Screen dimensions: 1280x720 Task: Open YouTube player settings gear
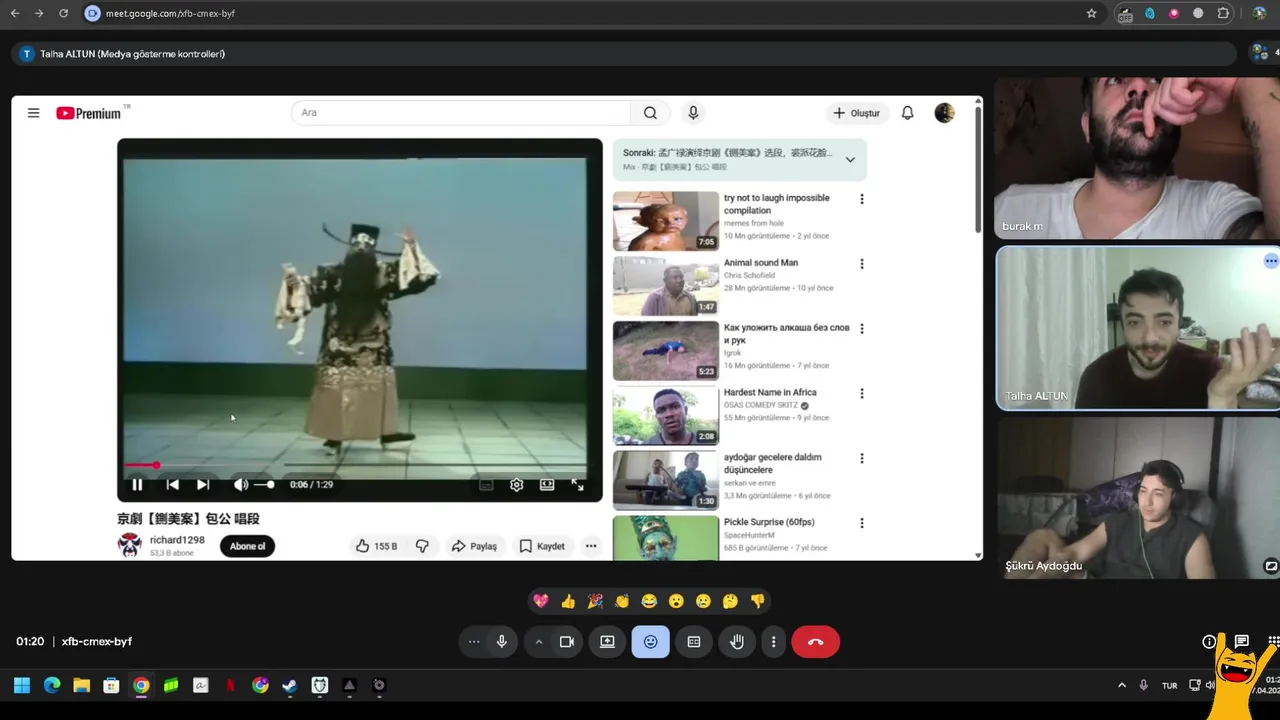(516, 485)
